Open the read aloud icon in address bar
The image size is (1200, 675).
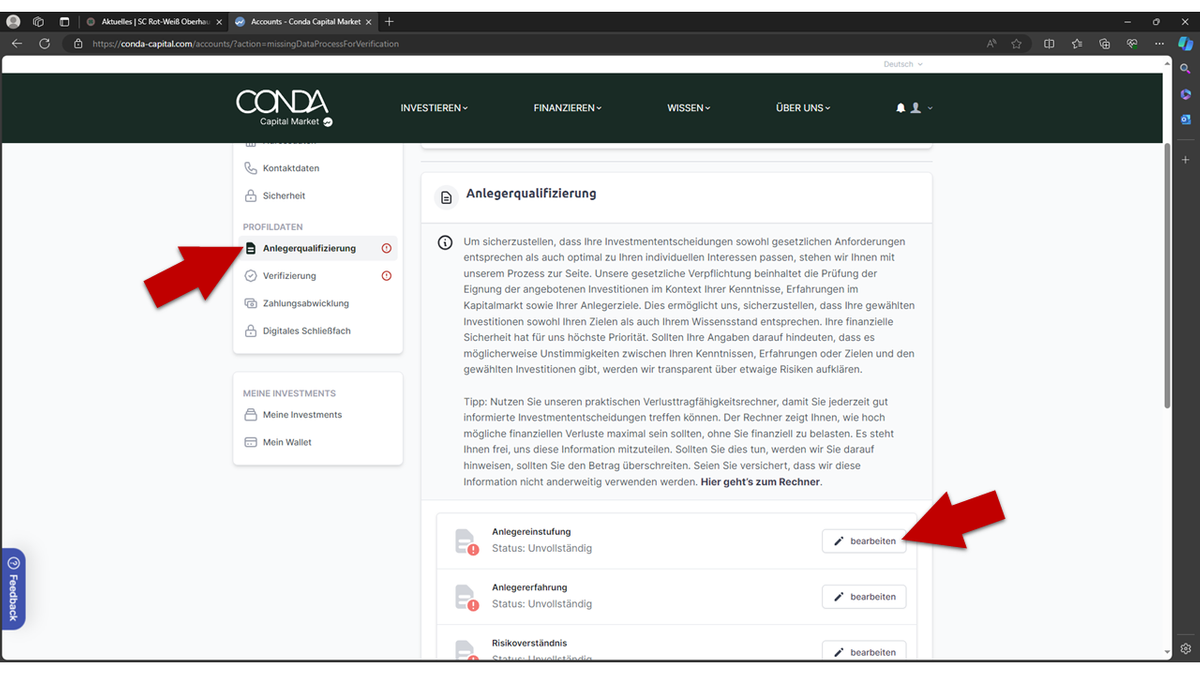click(992, 44)
